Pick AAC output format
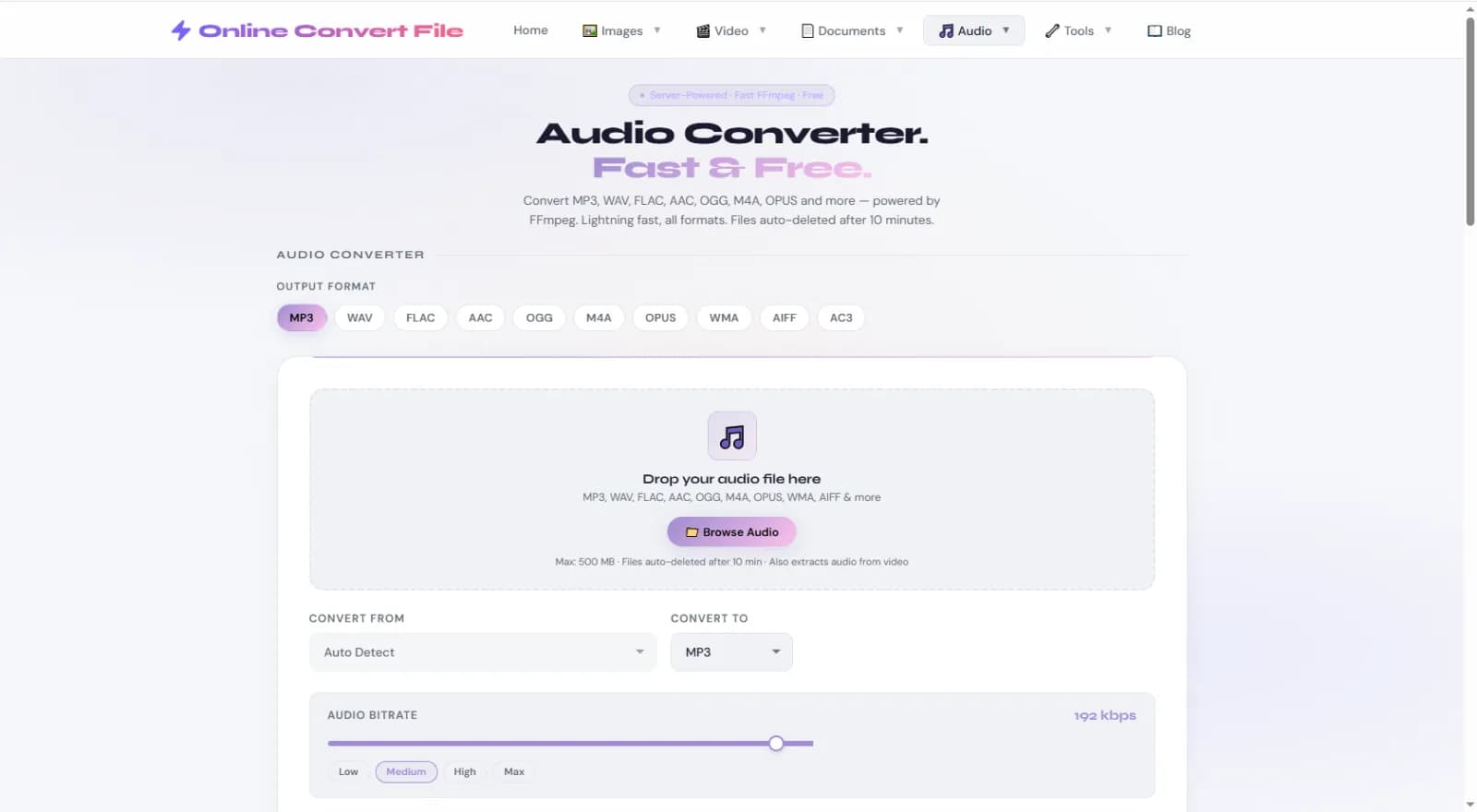The height and width of the screenshot is (812, 1477). coord(480,317)
